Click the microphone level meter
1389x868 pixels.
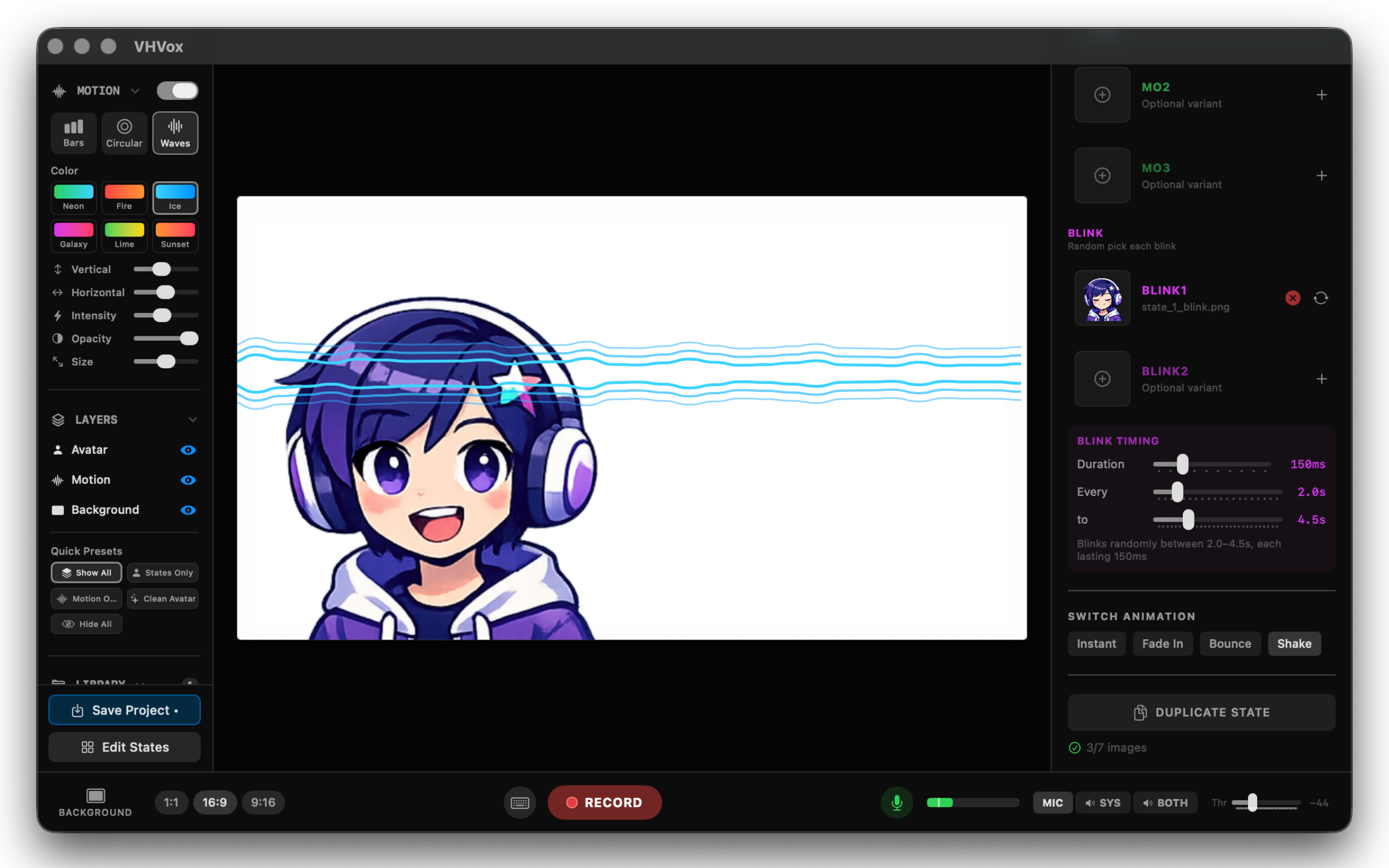(x=972, y=802)
